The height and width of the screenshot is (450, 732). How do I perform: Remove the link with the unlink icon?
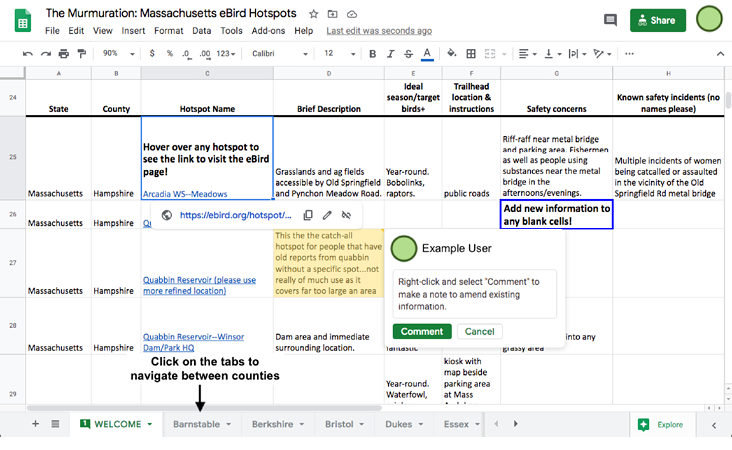coord(346,215)
